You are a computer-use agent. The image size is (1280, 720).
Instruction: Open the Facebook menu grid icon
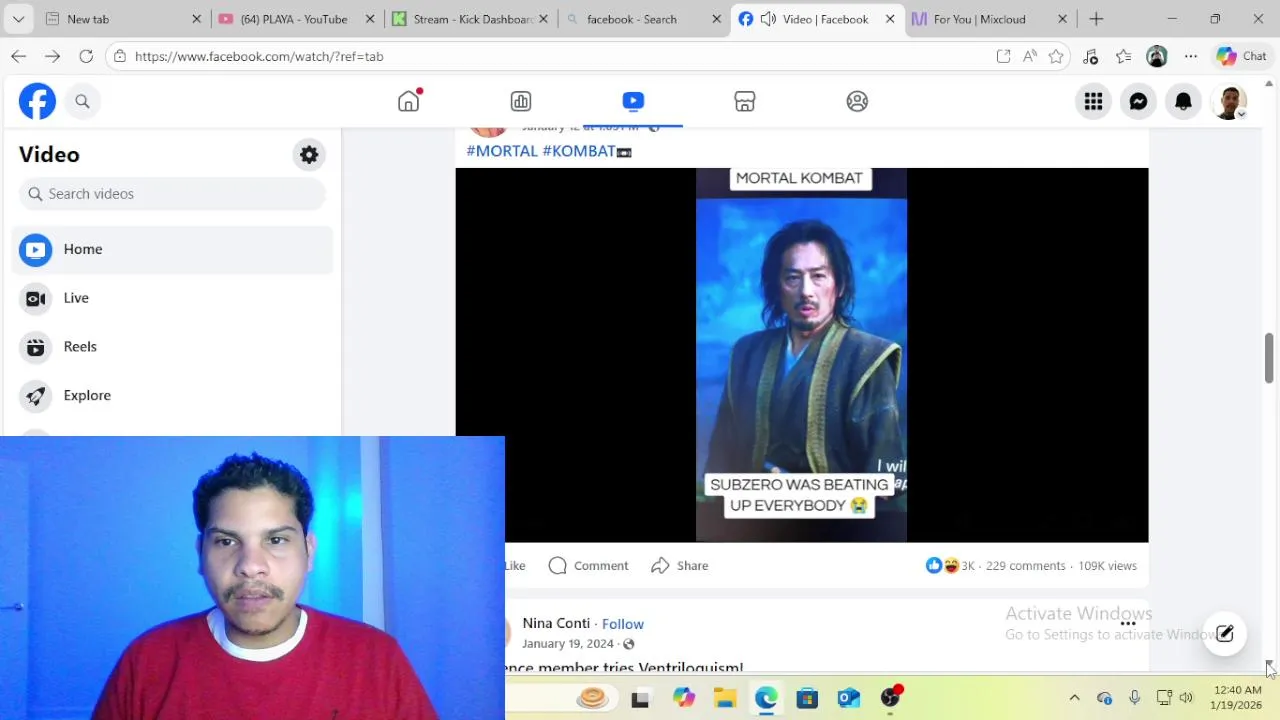tap(1094, 101)
